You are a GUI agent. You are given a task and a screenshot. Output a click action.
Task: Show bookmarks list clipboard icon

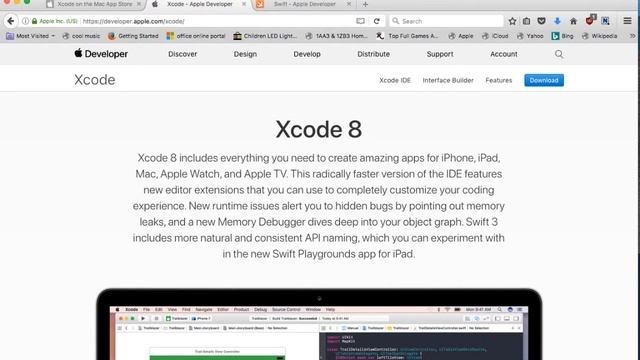point(527,21)
